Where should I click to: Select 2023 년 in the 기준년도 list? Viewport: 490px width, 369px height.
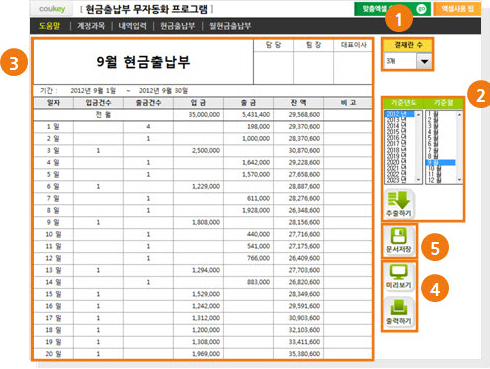tap(400, 180)
